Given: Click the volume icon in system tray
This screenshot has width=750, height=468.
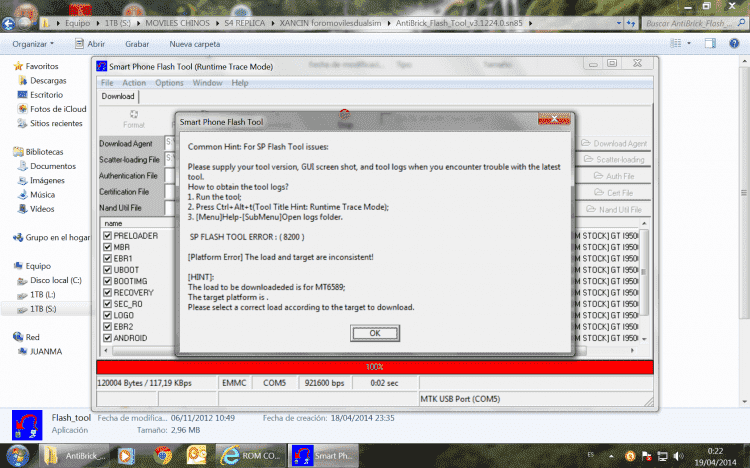Looking at the screenshot, I should click(x=678, y=456).
